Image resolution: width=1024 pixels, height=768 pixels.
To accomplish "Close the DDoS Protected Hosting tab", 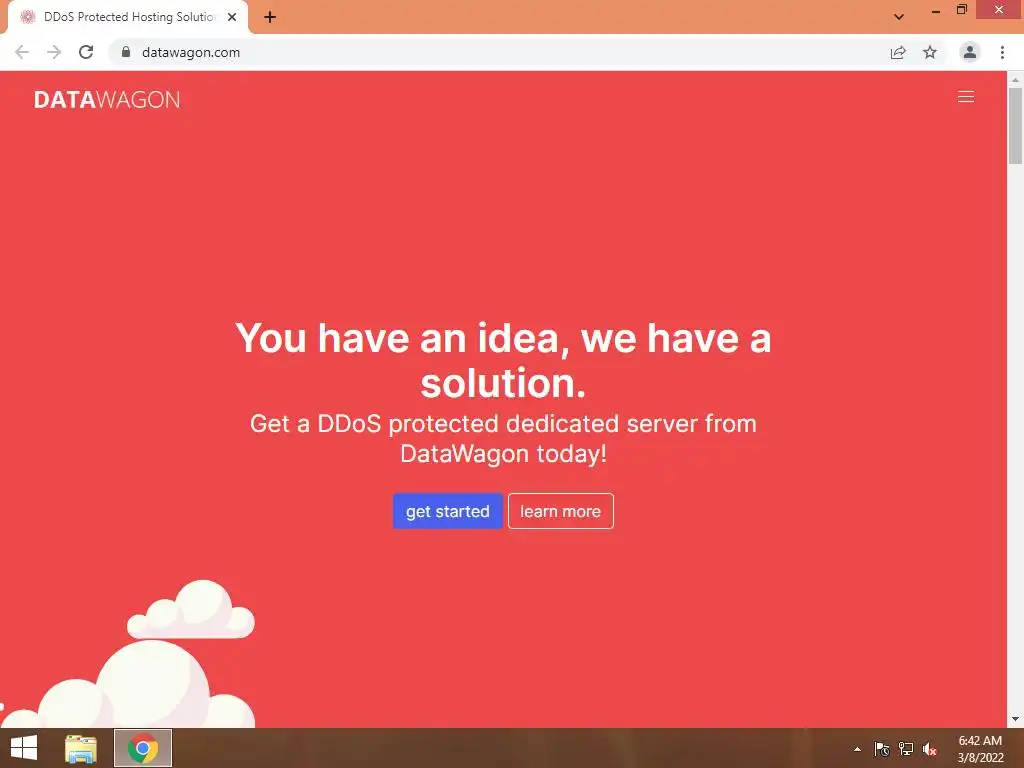I will tap(232, 17).
